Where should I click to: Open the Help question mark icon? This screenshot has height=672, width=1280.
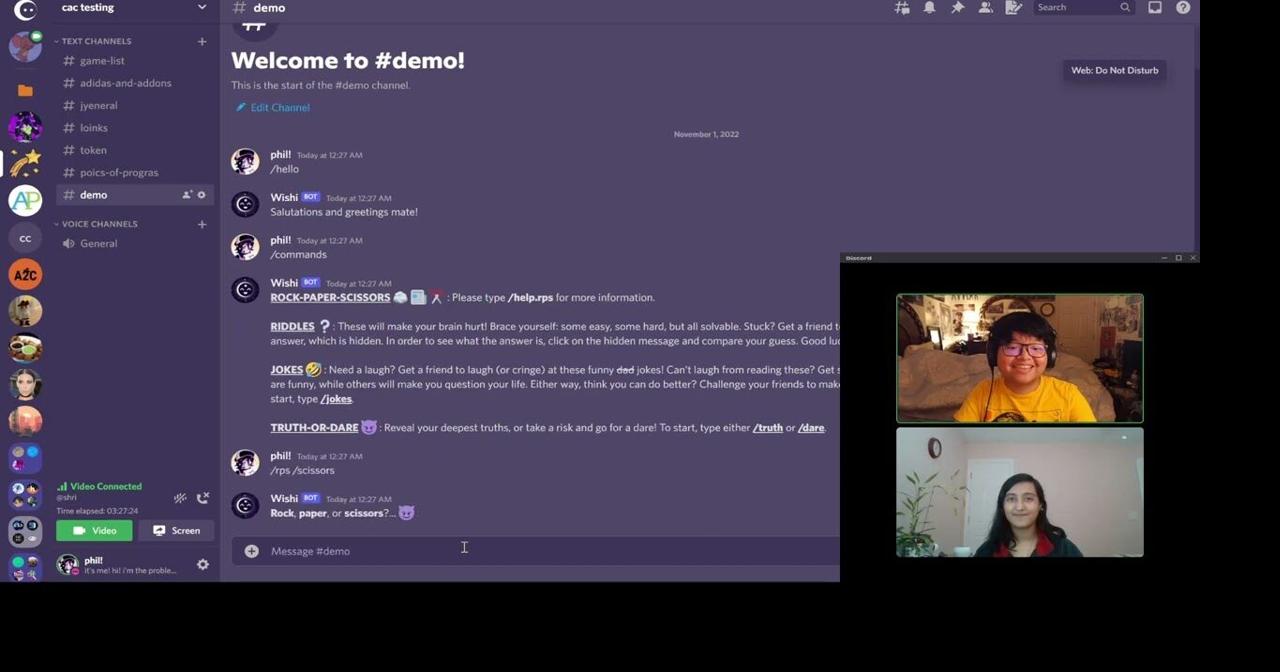1183,8
